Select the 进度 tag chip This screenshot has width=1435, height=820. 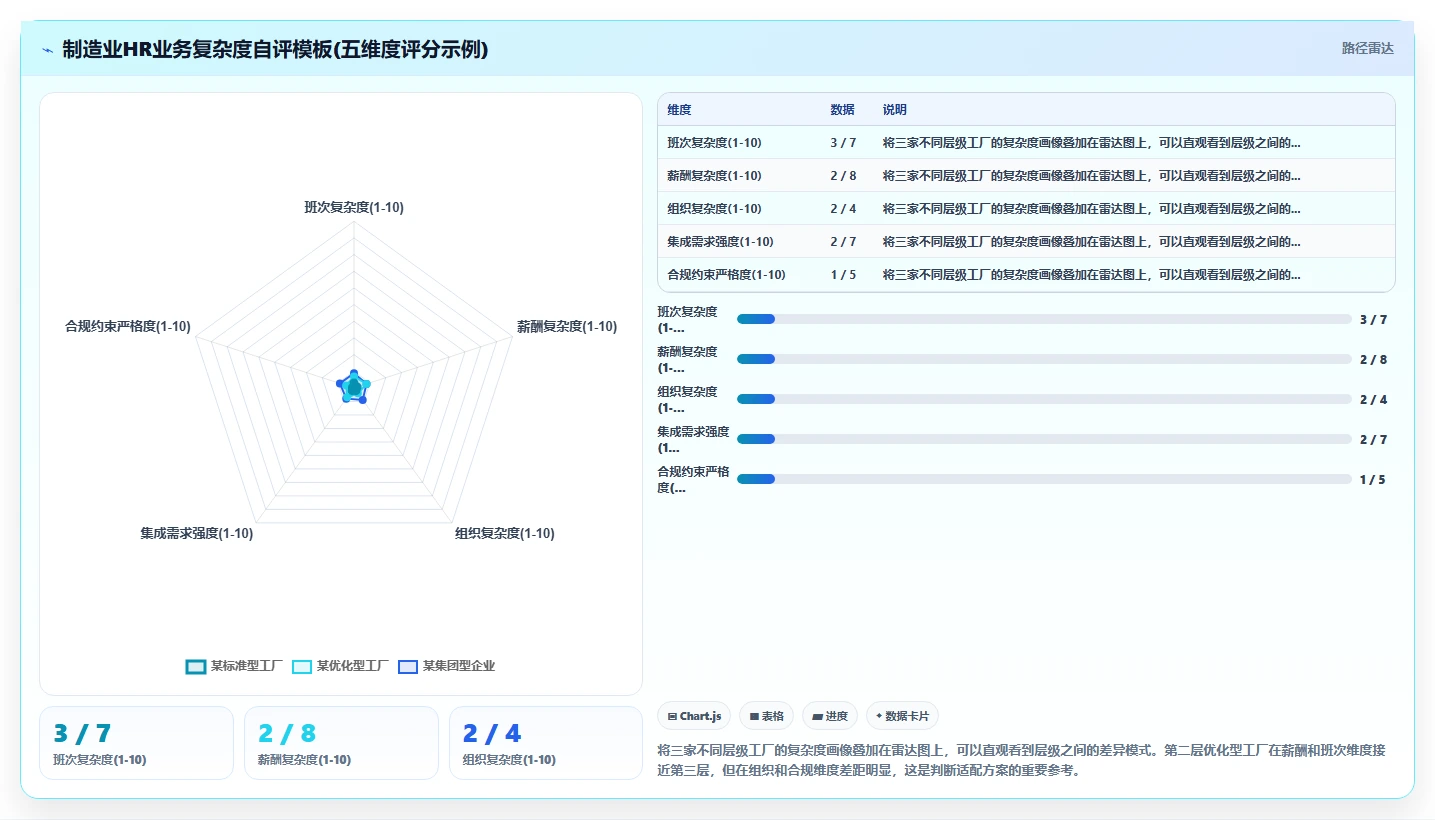pos(830,716)
